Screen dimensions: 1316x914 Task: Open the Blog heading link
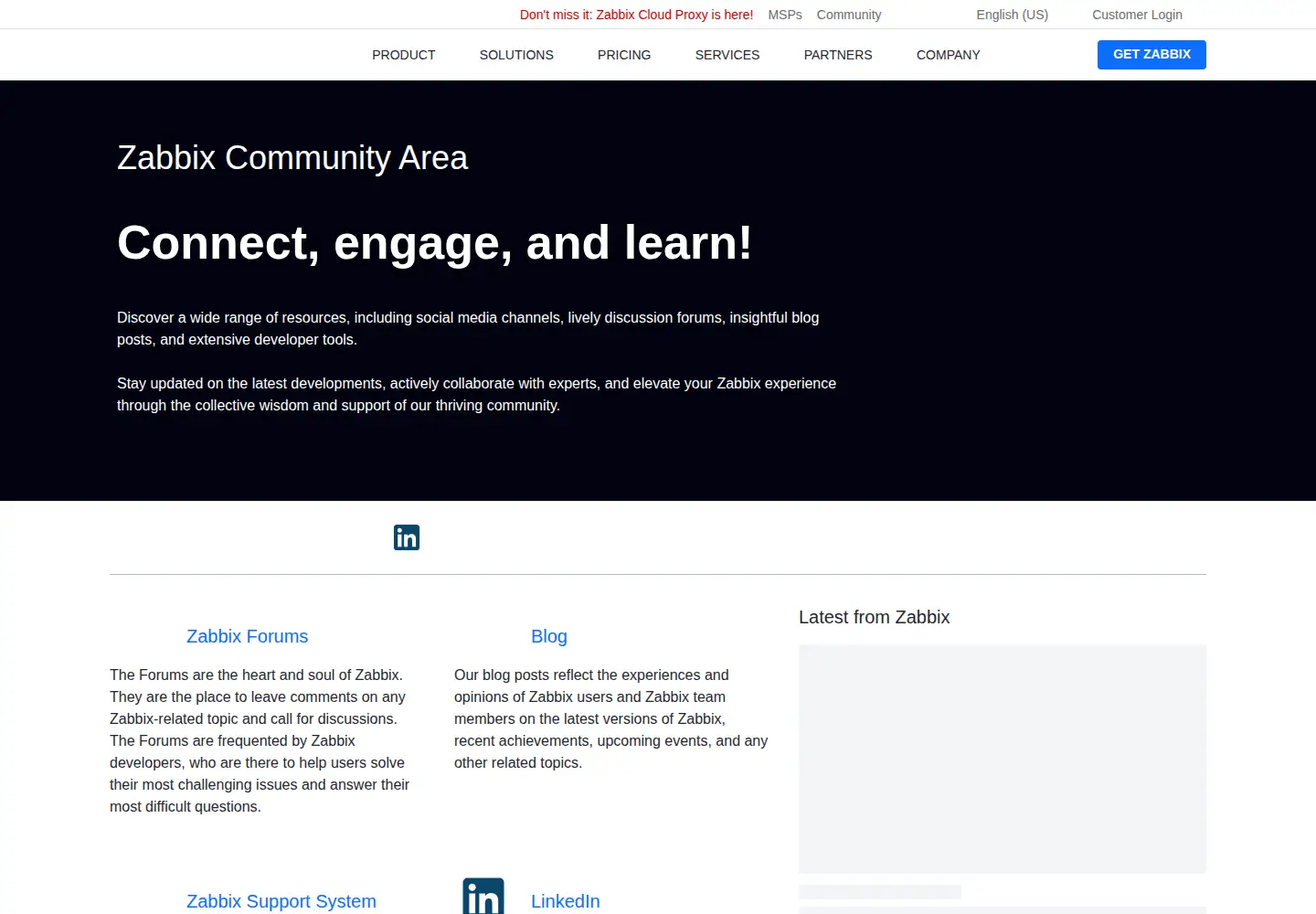point(549,636)
